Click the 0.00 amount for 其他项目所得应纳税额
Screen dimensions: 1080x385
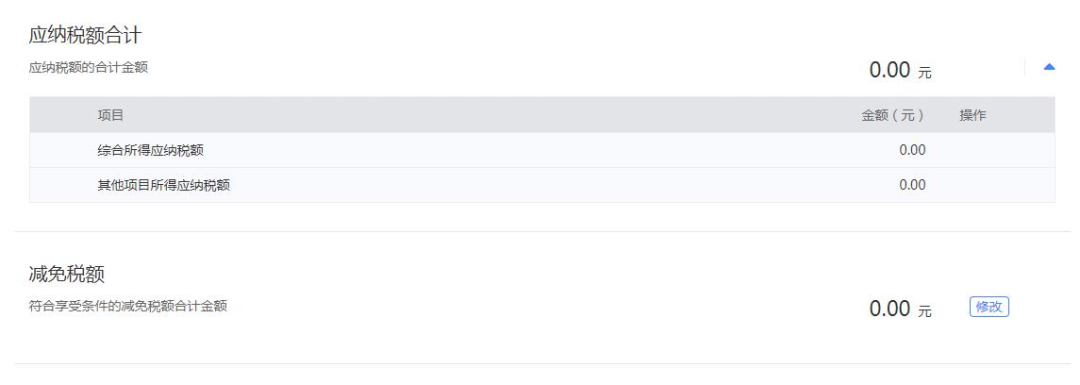[x=912, y=185]
